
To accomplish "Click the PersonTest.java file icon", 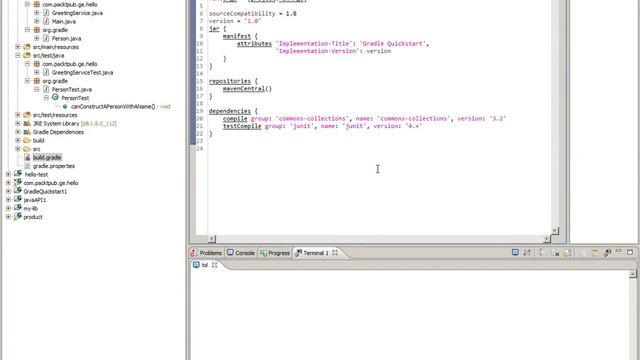I will [46, 89].
